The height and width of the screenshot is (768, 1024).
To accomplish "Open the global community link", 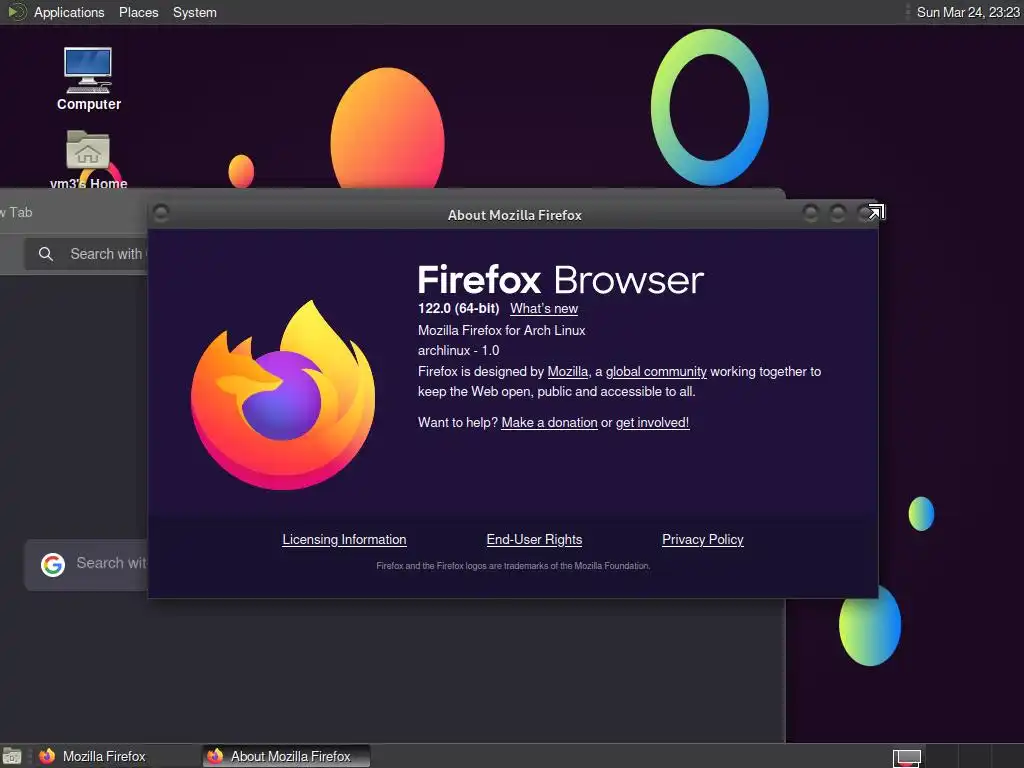I will coord(656,372).
